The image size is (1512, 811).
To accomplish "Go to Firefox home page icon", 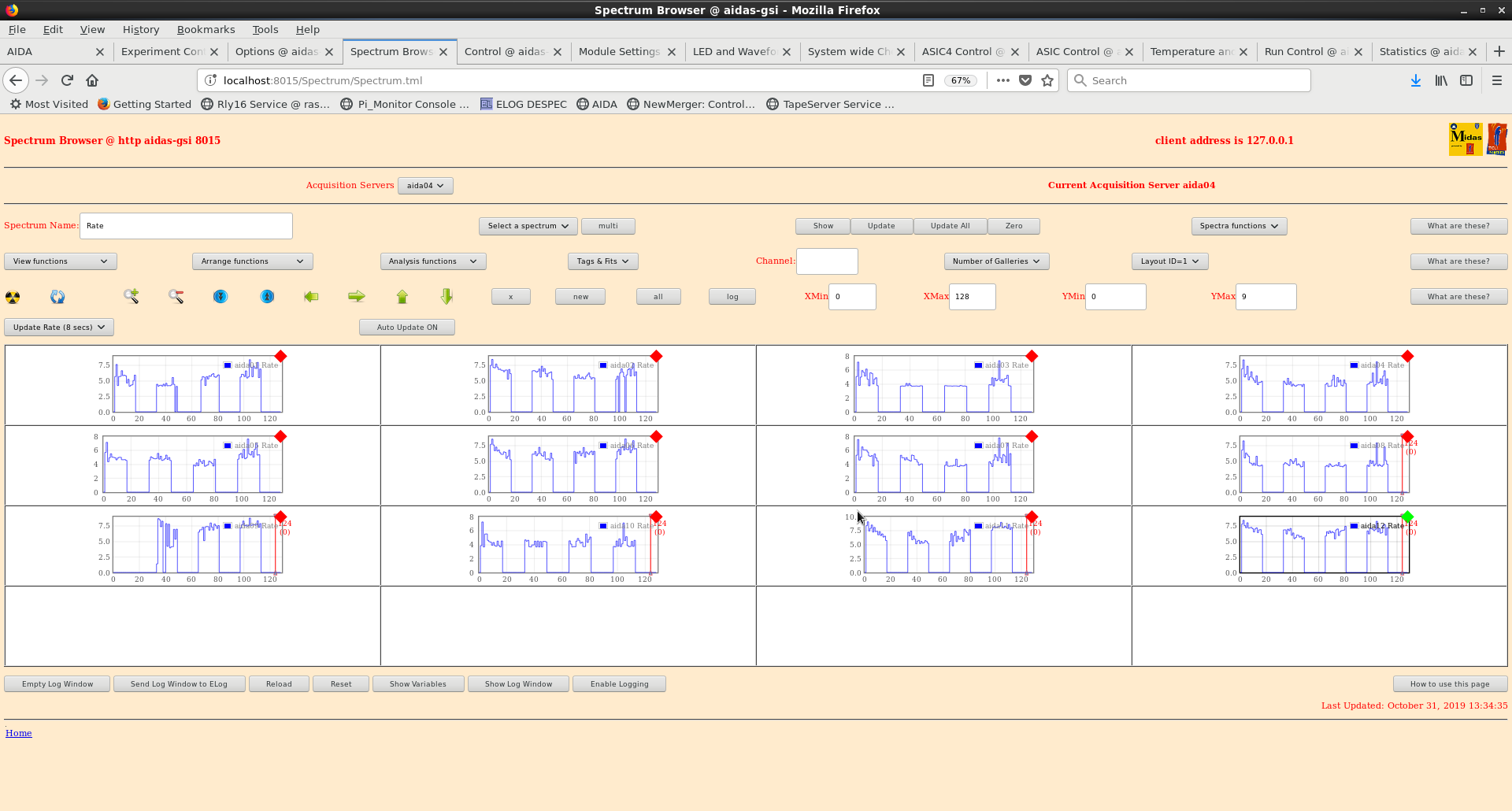I will click(92, 80).
